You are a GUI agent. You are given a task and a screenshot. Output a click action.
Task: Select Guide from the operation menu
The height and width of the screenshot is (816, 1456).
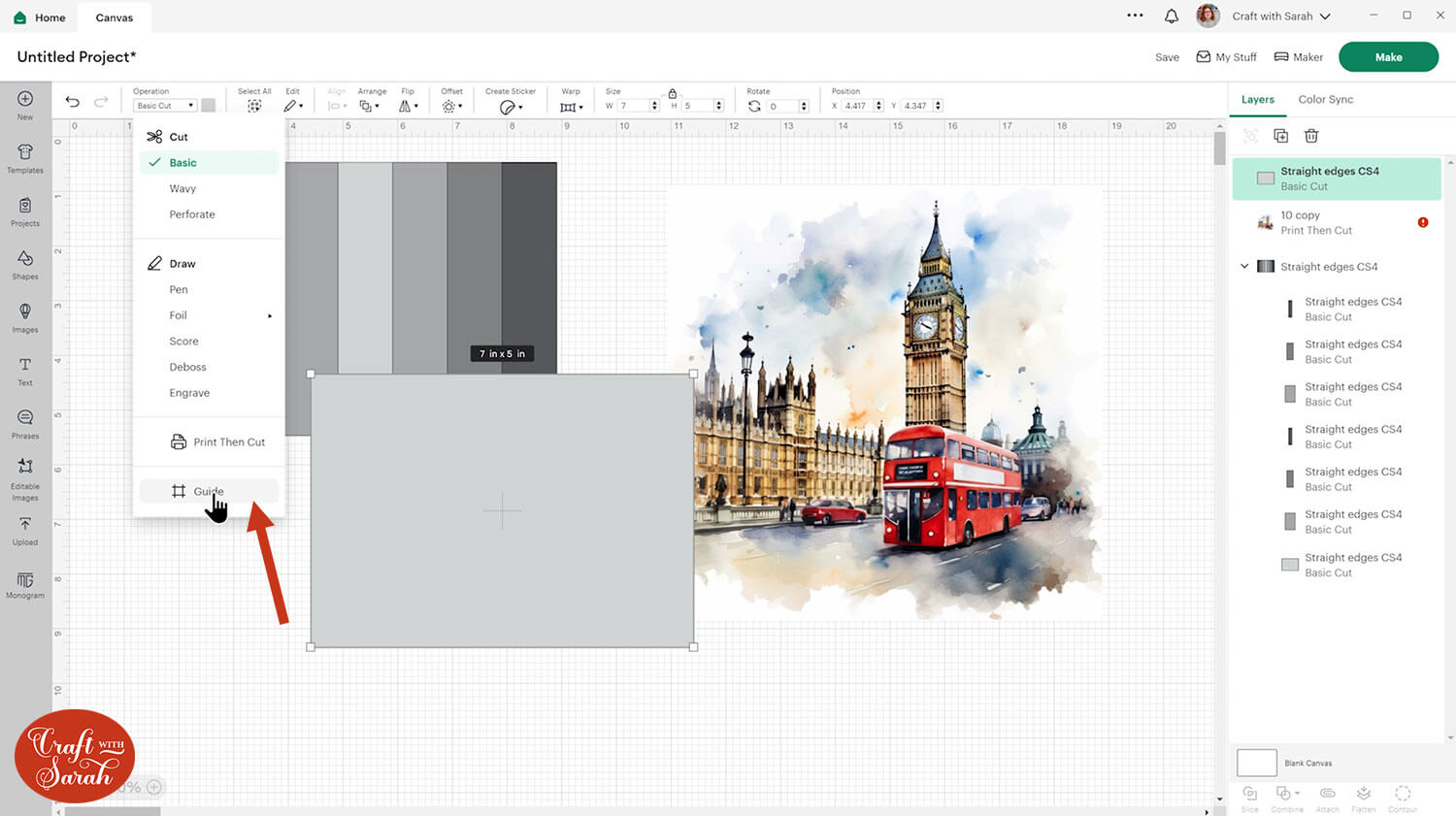(208, 491)
